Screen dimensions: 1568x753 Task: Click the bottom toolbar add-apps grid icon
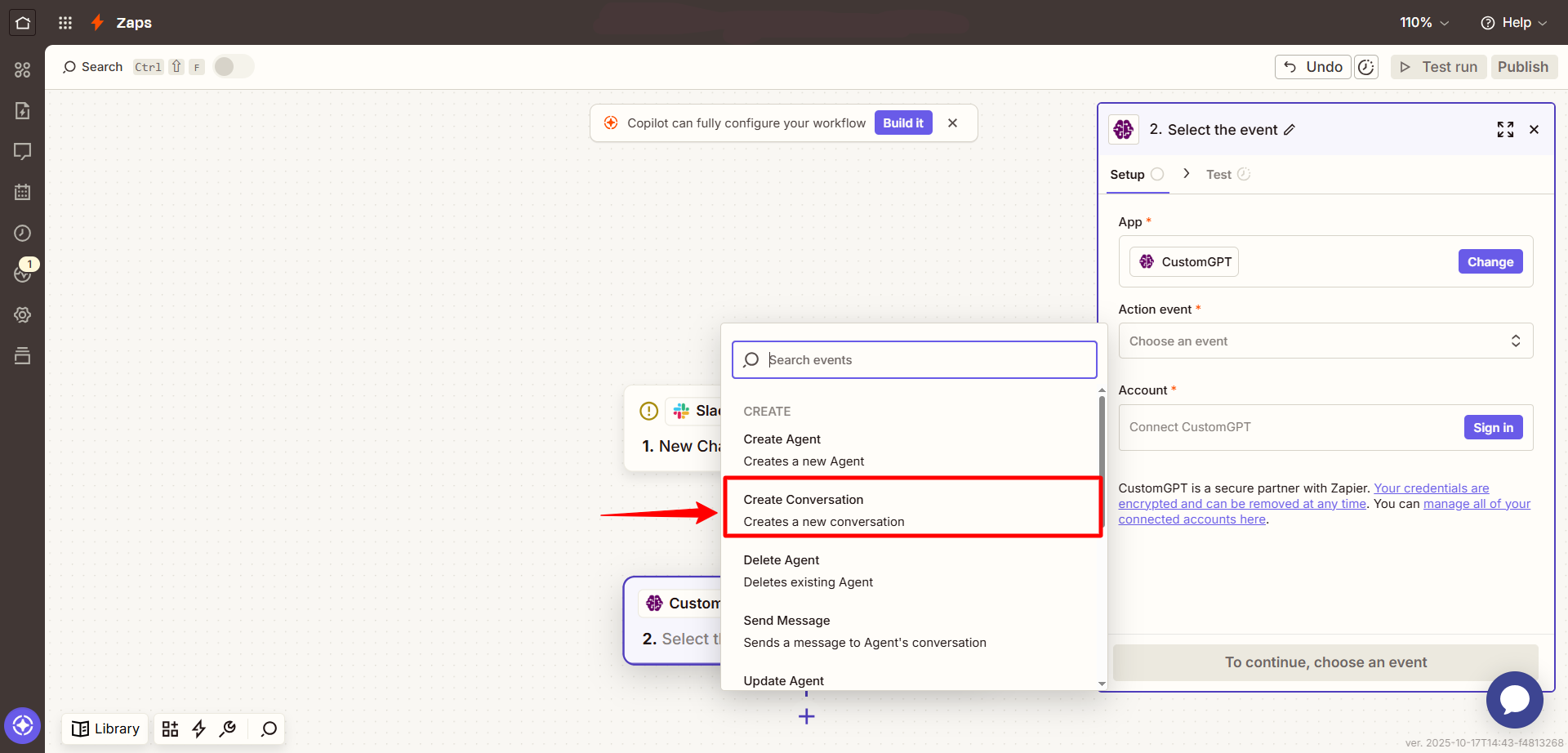170,728
